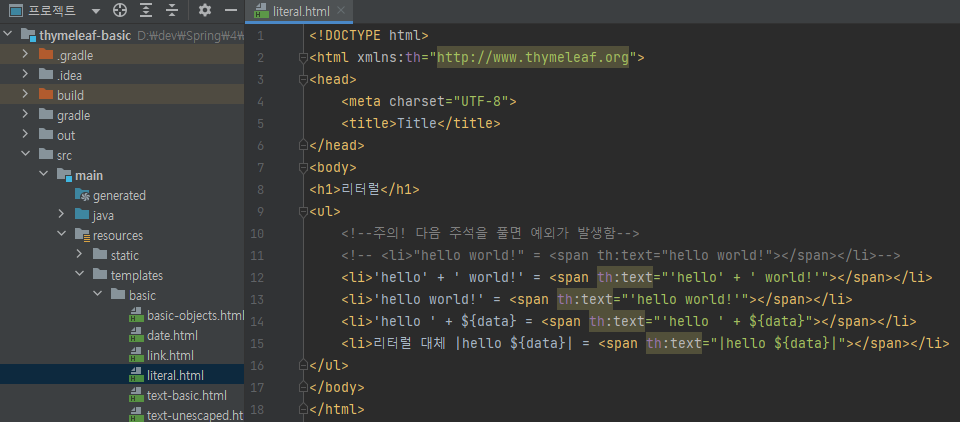Select the build orange folder icon
The image size is (960, 422).
pyautogui.click(x=46, y=95)
